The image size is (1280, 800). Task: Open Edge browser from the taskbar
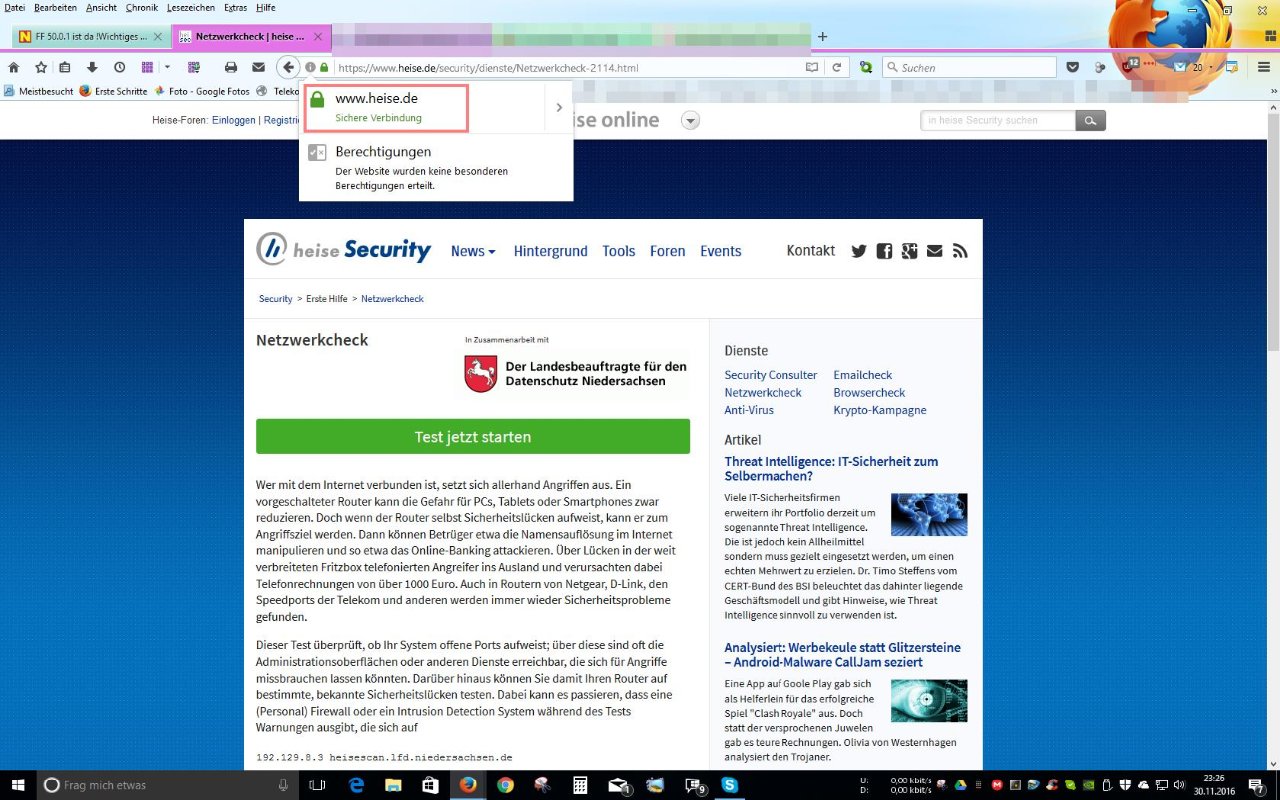(356, 785)
